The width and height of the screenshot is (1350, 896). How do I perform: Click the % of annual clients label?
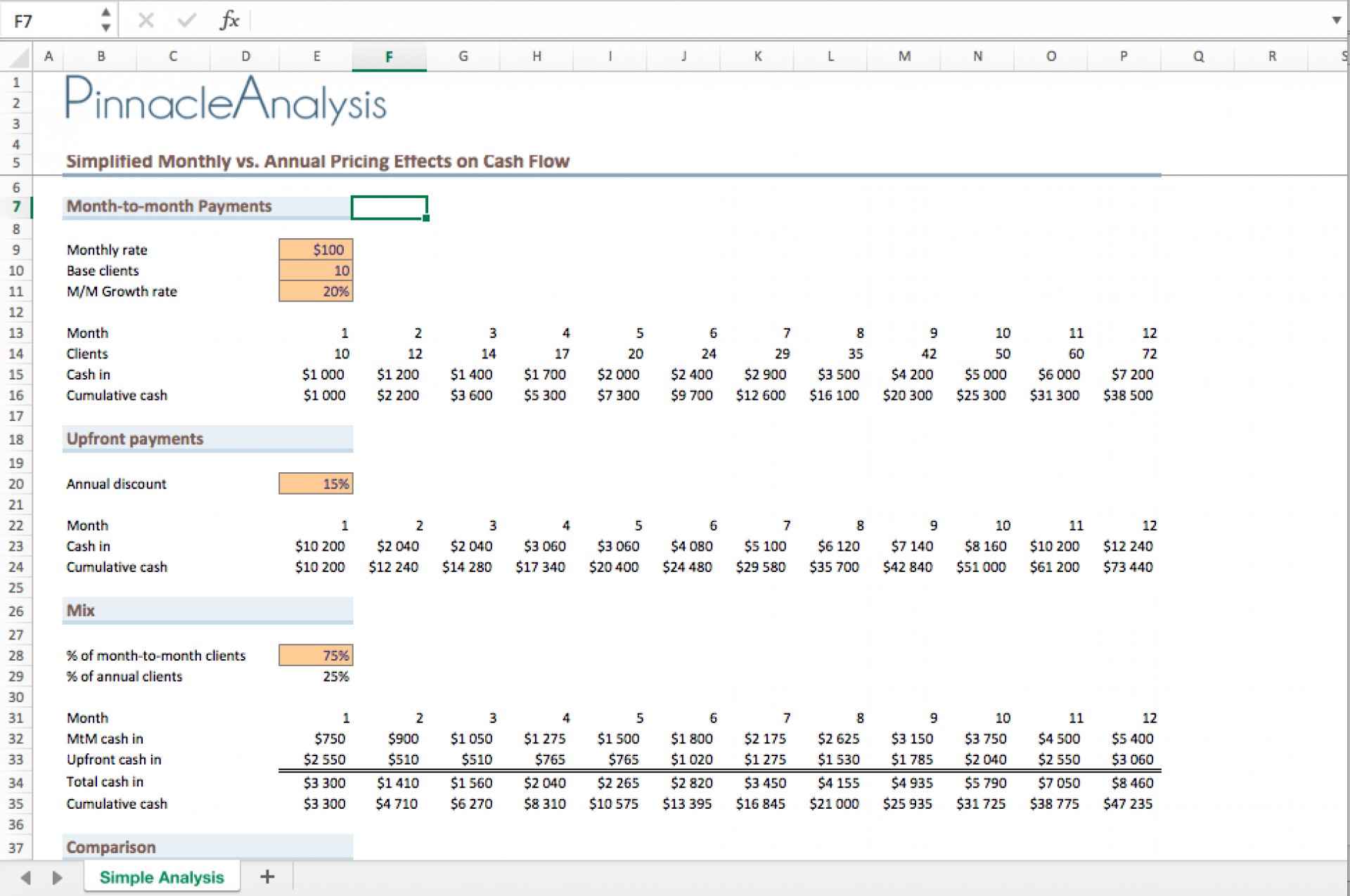tap(124, 677)
